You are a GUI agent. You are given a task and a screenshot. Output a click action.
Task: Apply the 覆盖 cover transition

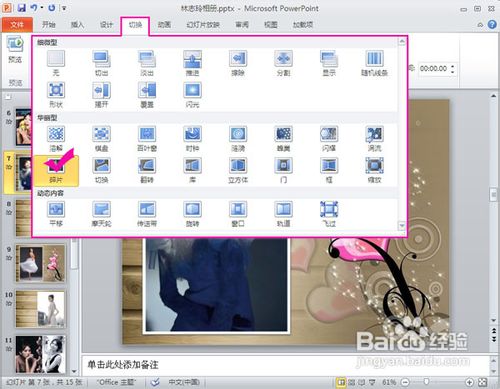[x=147, y=95]
